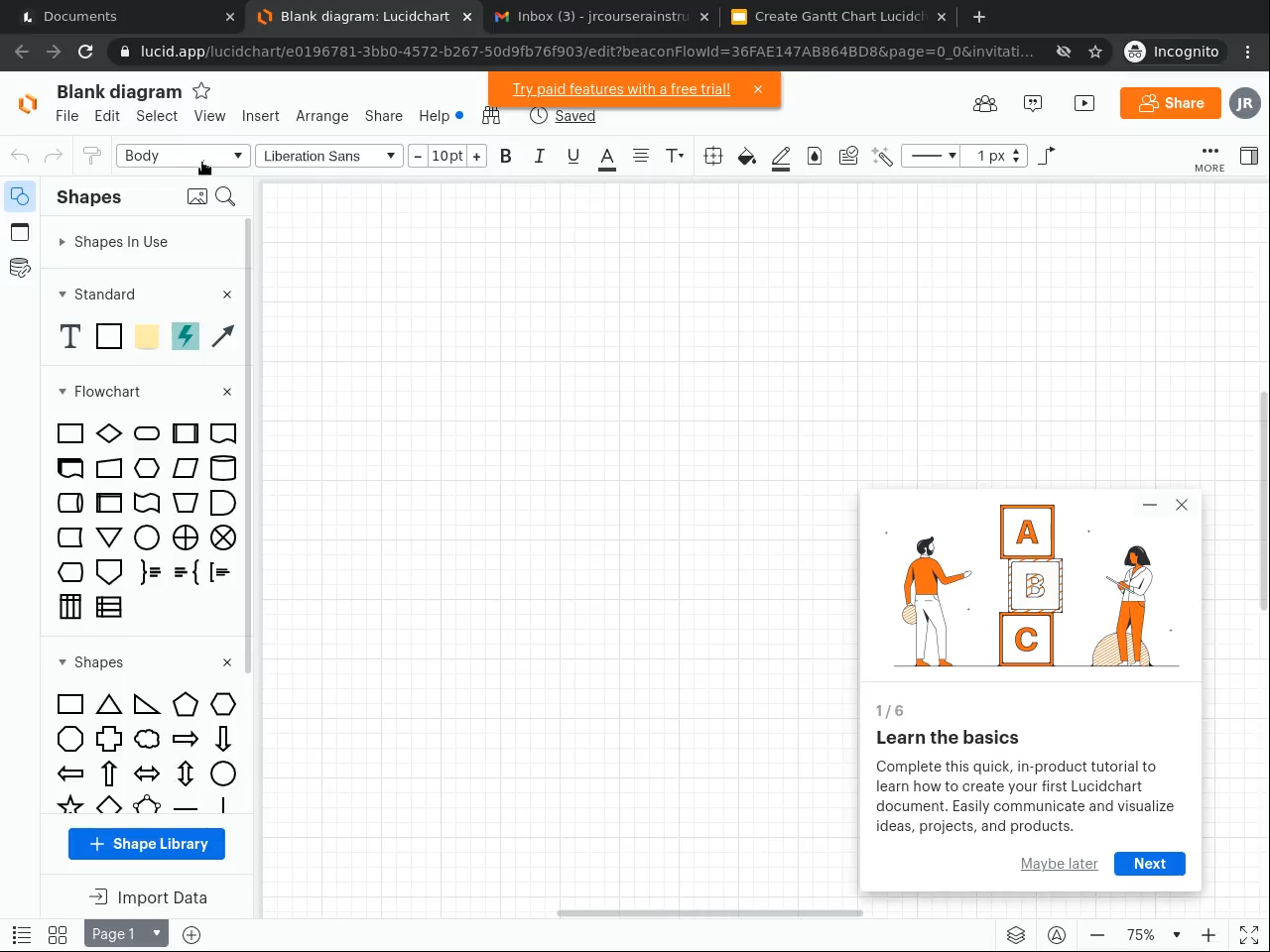The width and height of the screenshot is (1270, 952).
Task: Click the font size 10pt field
Action: [446, 156]
